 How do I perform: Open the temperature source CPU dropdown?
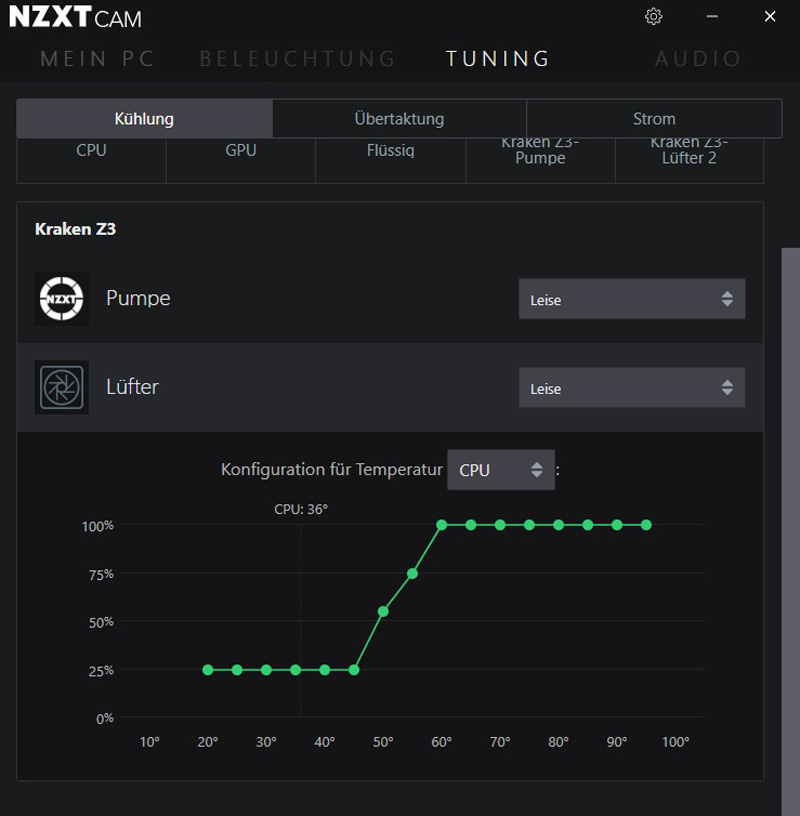501,469
